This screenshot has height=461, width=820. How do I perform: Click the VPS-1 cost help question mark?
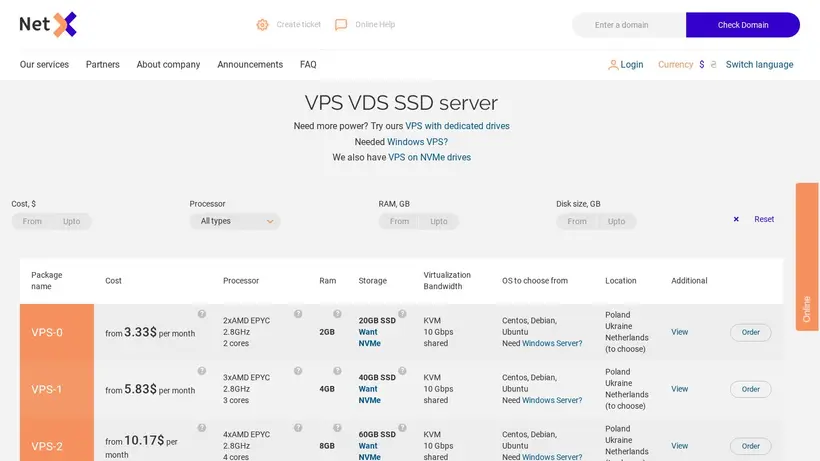coord(201,371)
